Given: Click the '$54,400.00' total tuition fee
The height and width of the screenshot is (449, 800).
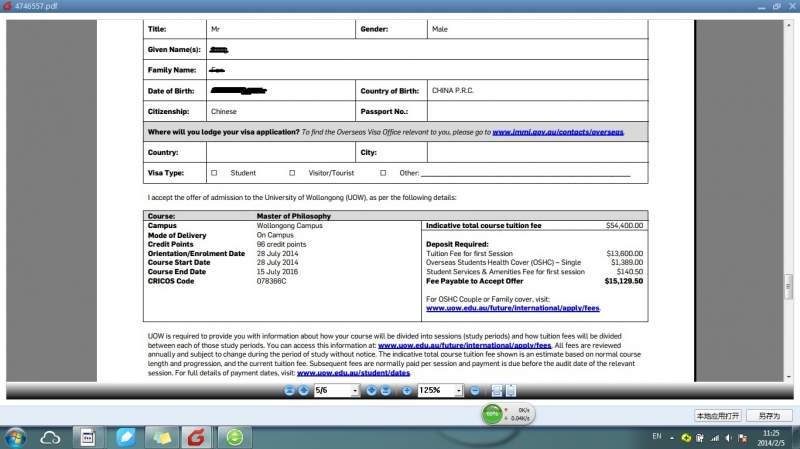Looking at the screenshot, I should (x=624, y=226).
